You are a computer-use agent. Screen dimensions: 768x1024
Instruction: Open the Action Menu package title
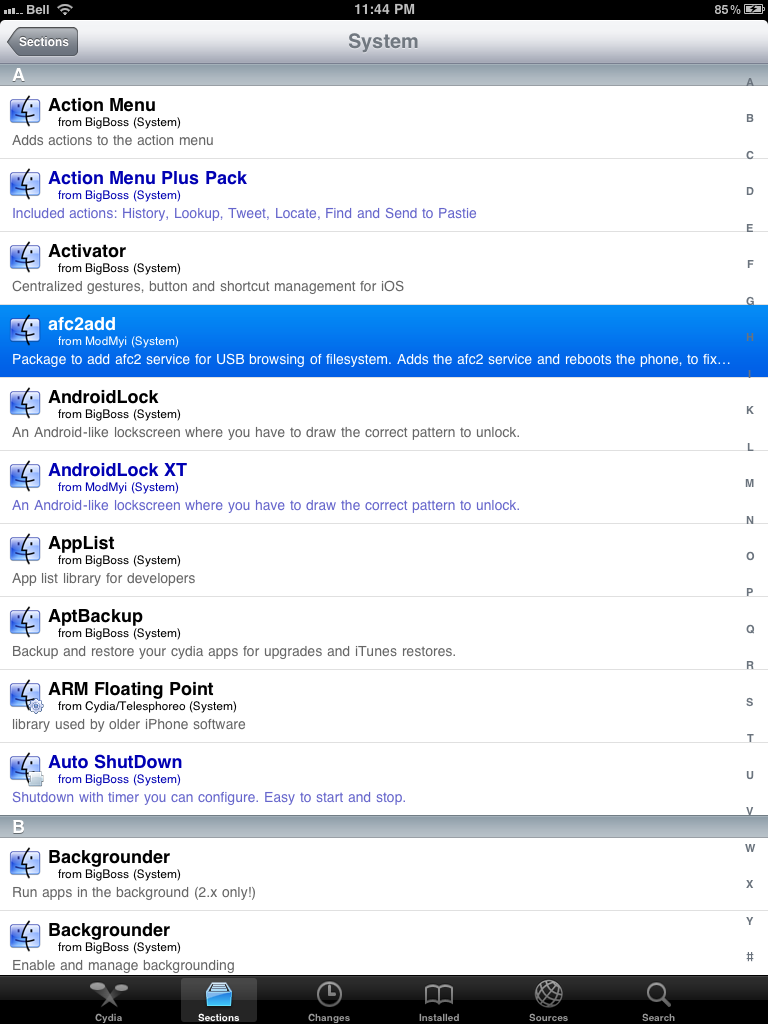coord(102,105)
